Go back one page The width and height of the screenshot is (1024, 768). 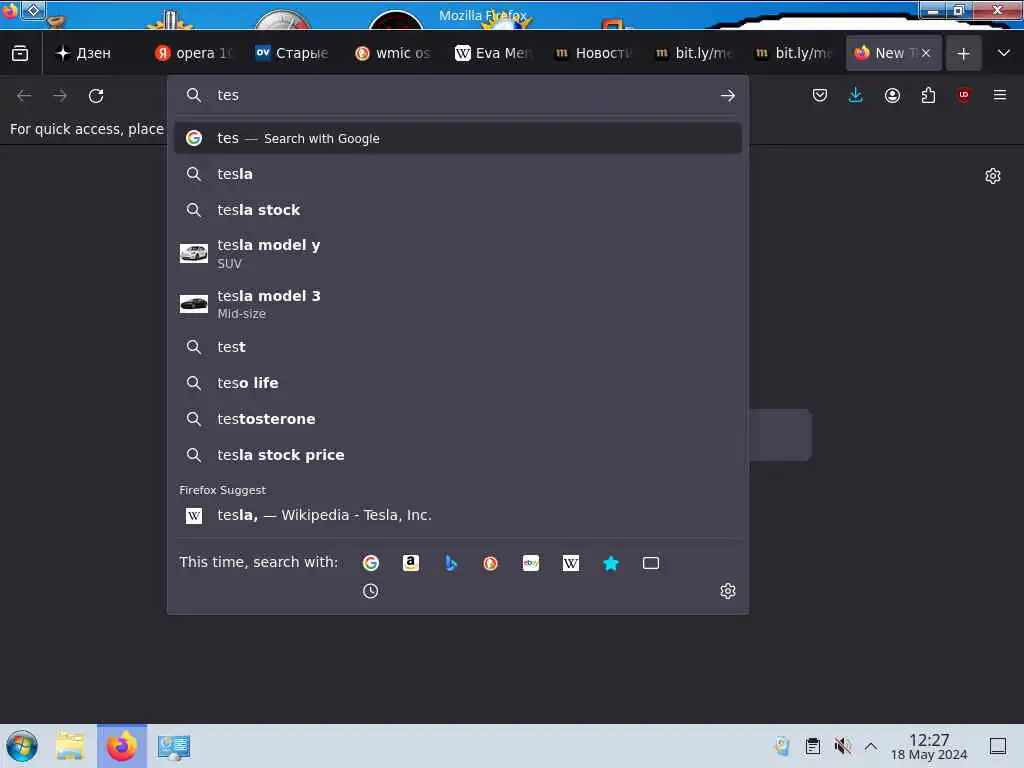[x=24, y=96]
